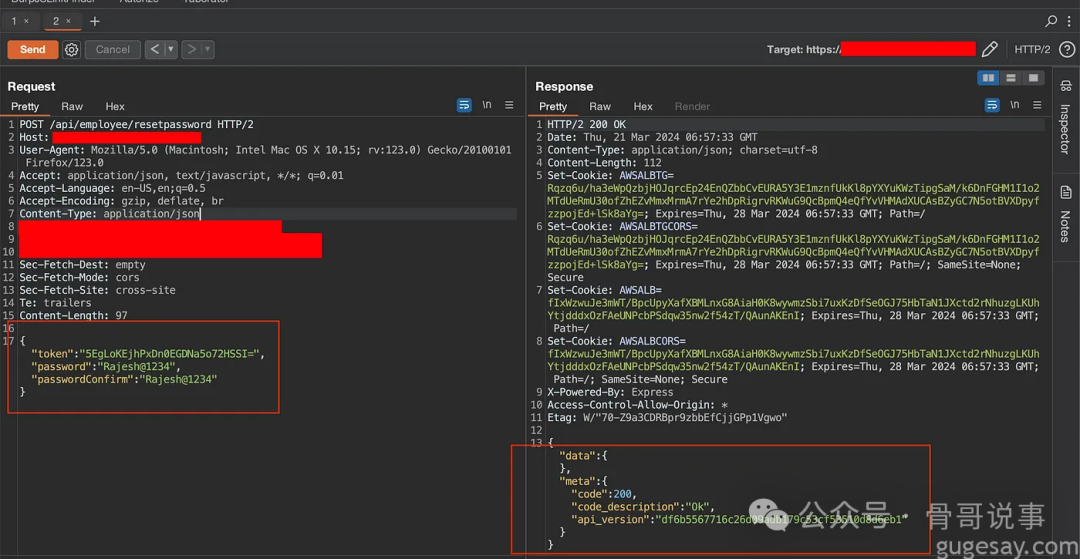Switch Request view to Raw
Screen dimensions: 1080x559
pyautogui.click(x=72, y=107)
